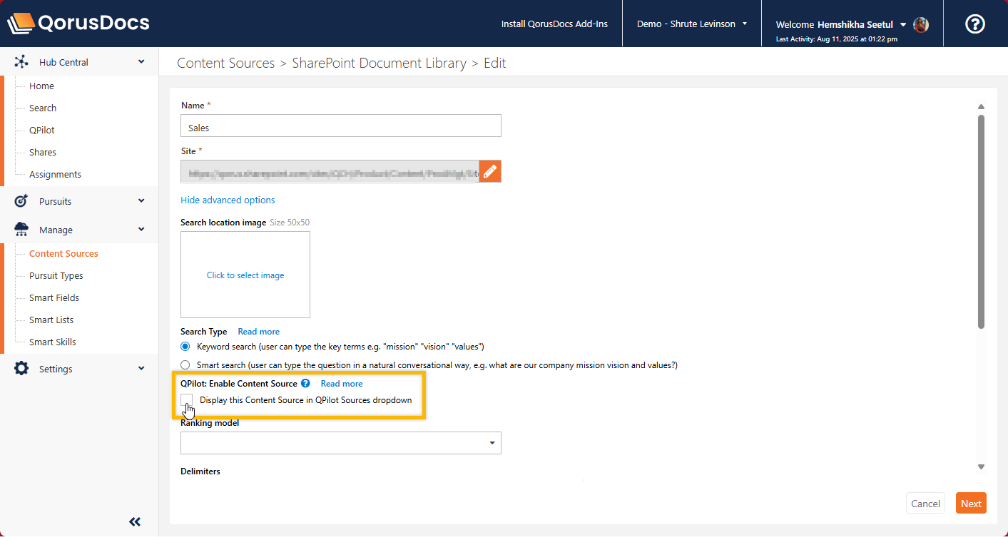The width and height of the screenshot is (1008, 537).
Task: Click the orange pencil edit site icon
Action: [490, 171]
